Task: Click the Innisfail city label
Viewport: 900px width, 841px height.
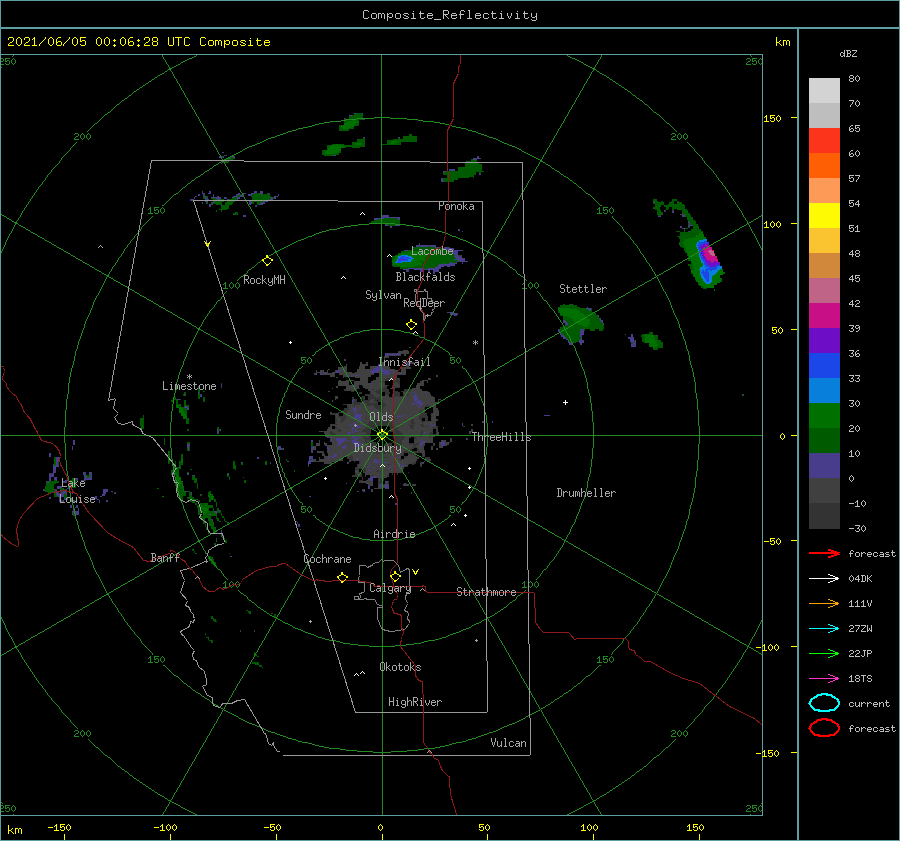Action: point(404,362)
